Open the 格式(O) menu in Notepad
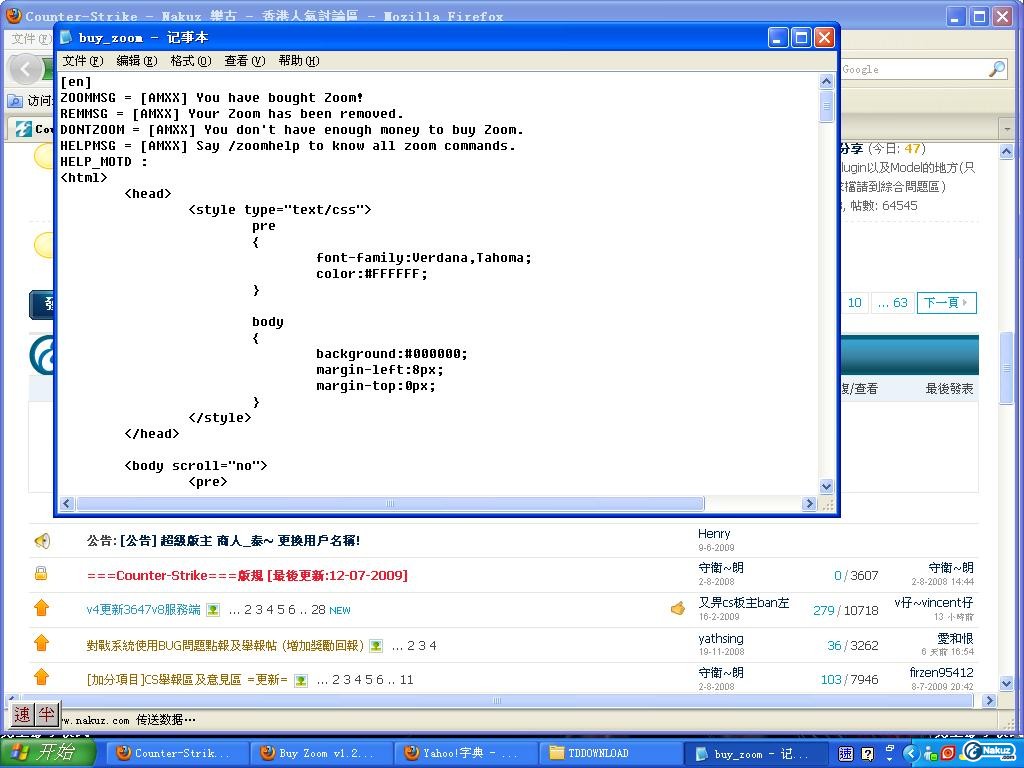The image size is (1024, 768). click(x=191, y=61)
